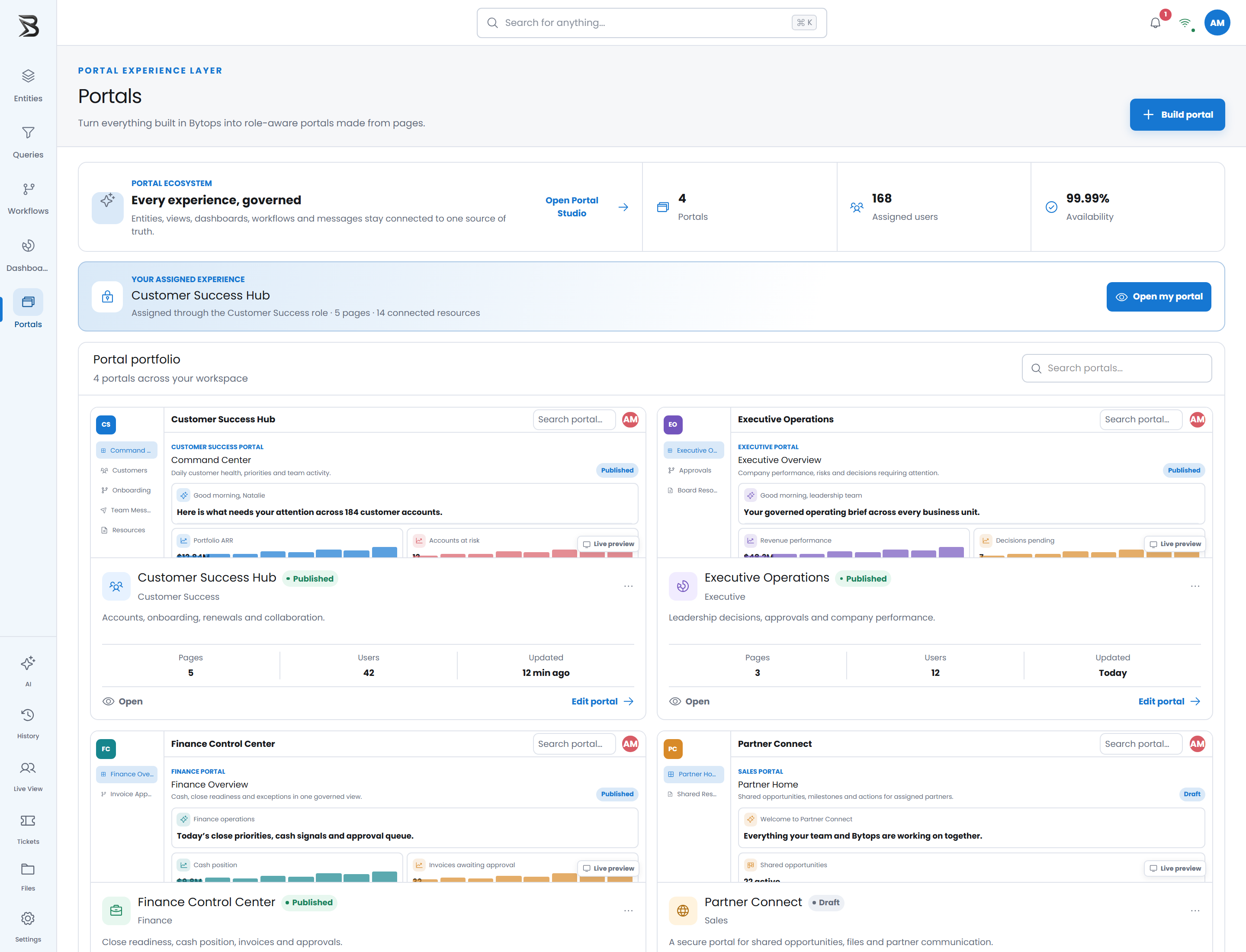Viewport: 1246px width, 952px height.
Task: Open more options for Executive Operations
Action: point(1195,586)
